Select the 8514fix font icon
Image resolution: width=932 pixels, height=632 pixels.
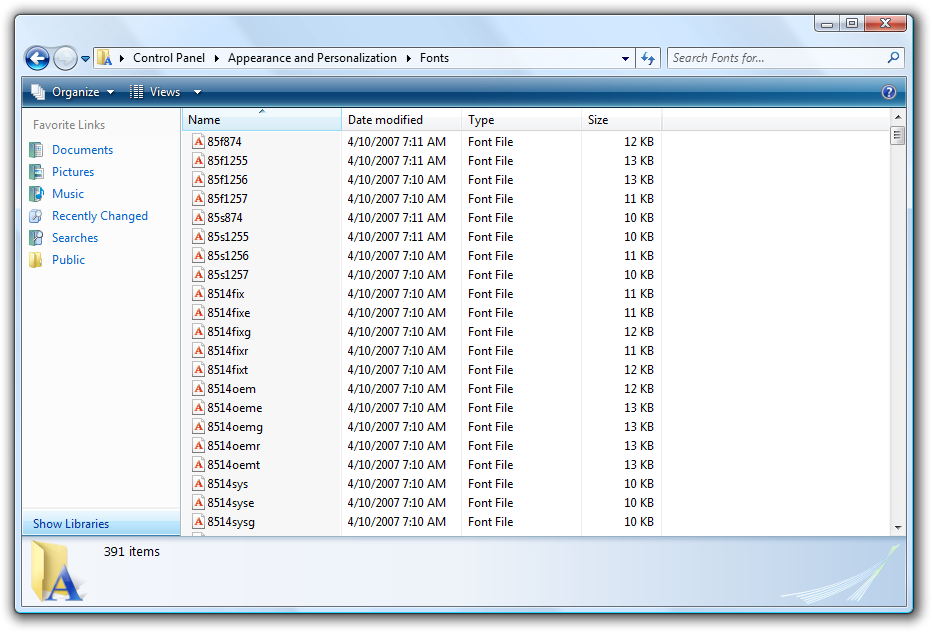point(199,294)
